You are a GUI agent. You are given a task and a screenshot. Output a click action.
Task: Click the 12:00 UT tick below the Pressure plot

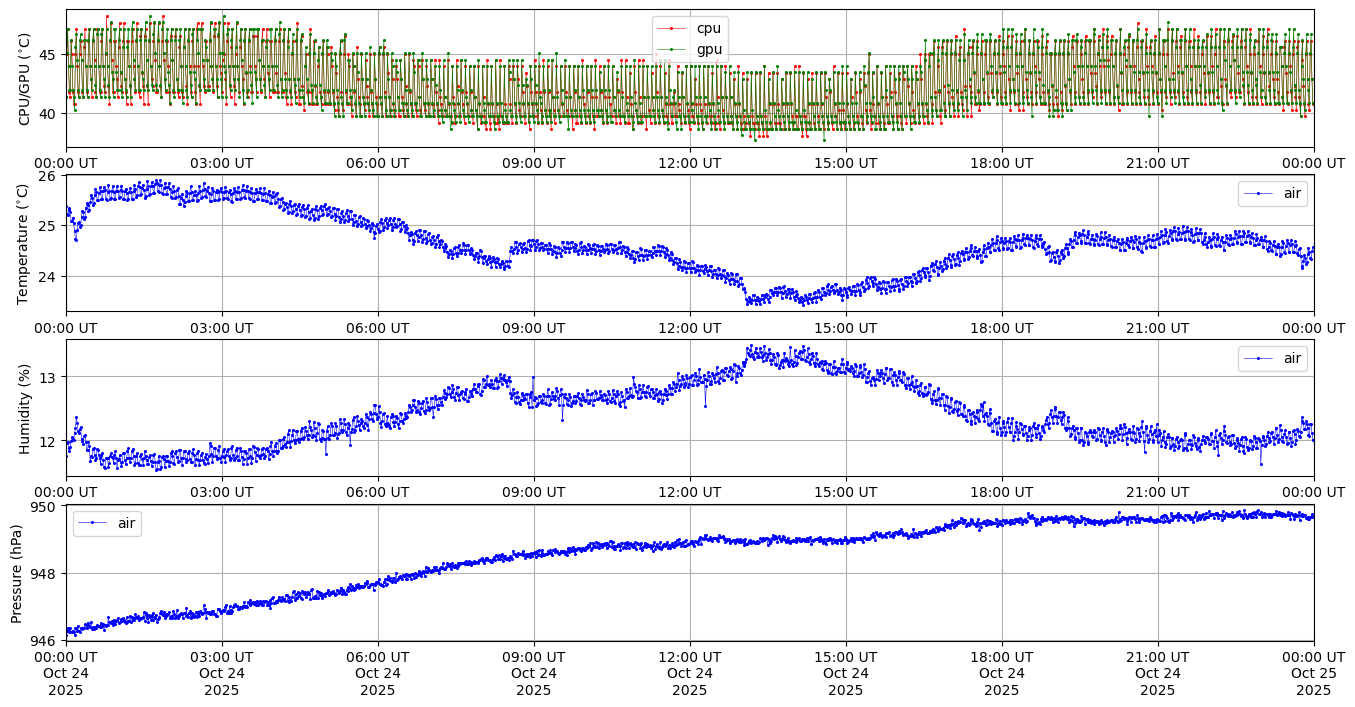pos(690,657)
